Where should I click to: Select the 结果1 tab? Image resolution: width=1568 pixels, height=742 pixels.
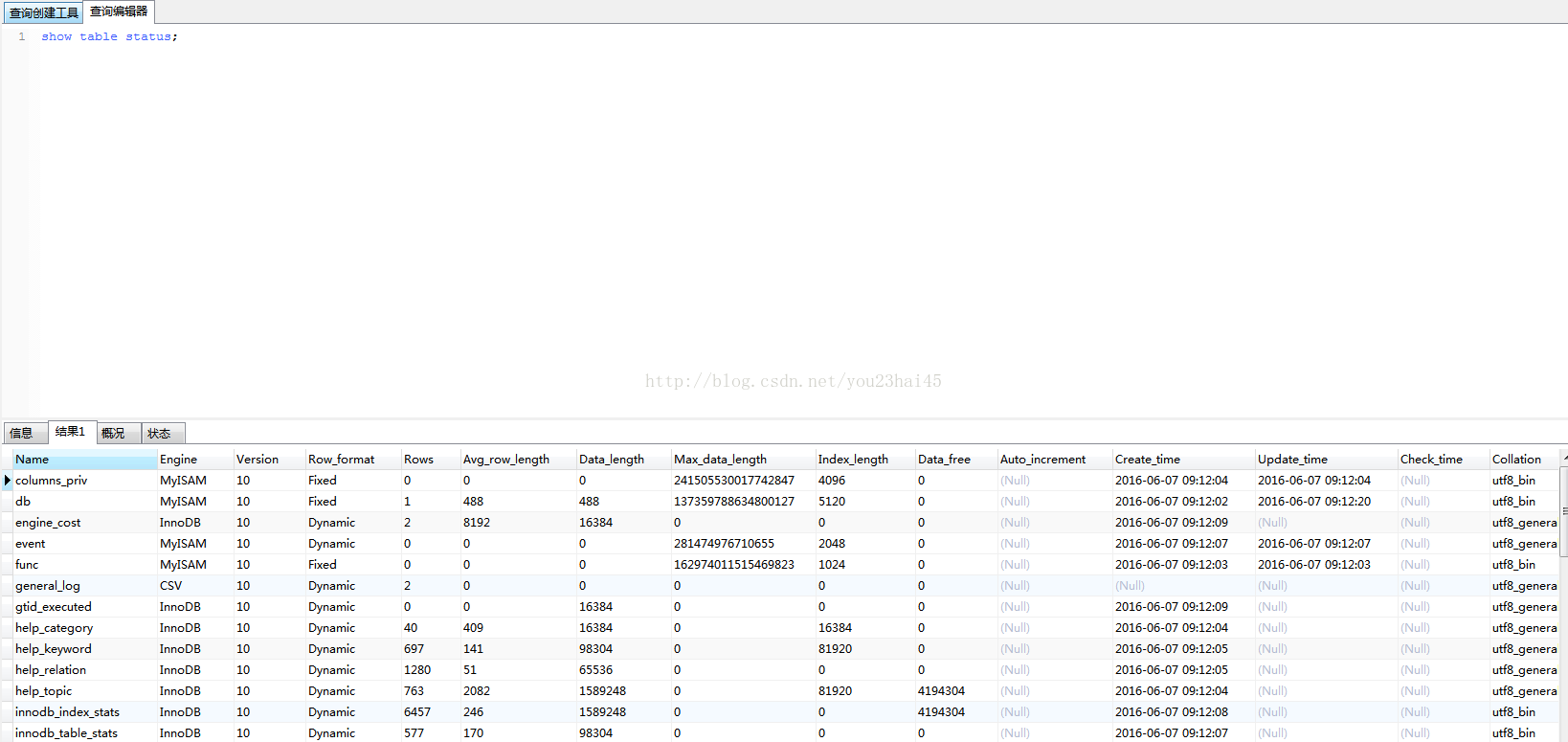point(71,432)
